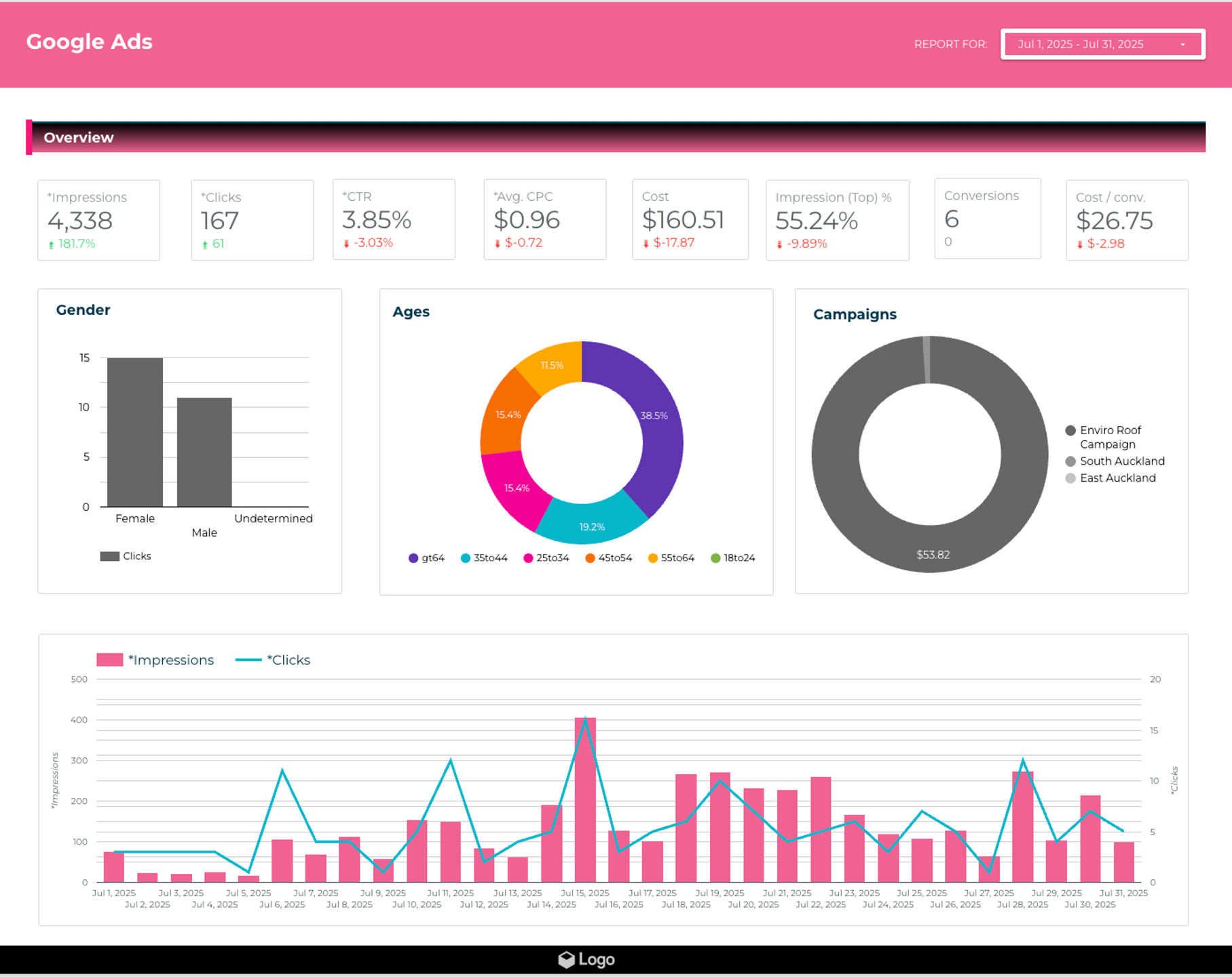The width and height of the screenshot is (1232, 977).
Task: Click the *Avg. CPC $0.96 value
Action: [x=527, y=220]
